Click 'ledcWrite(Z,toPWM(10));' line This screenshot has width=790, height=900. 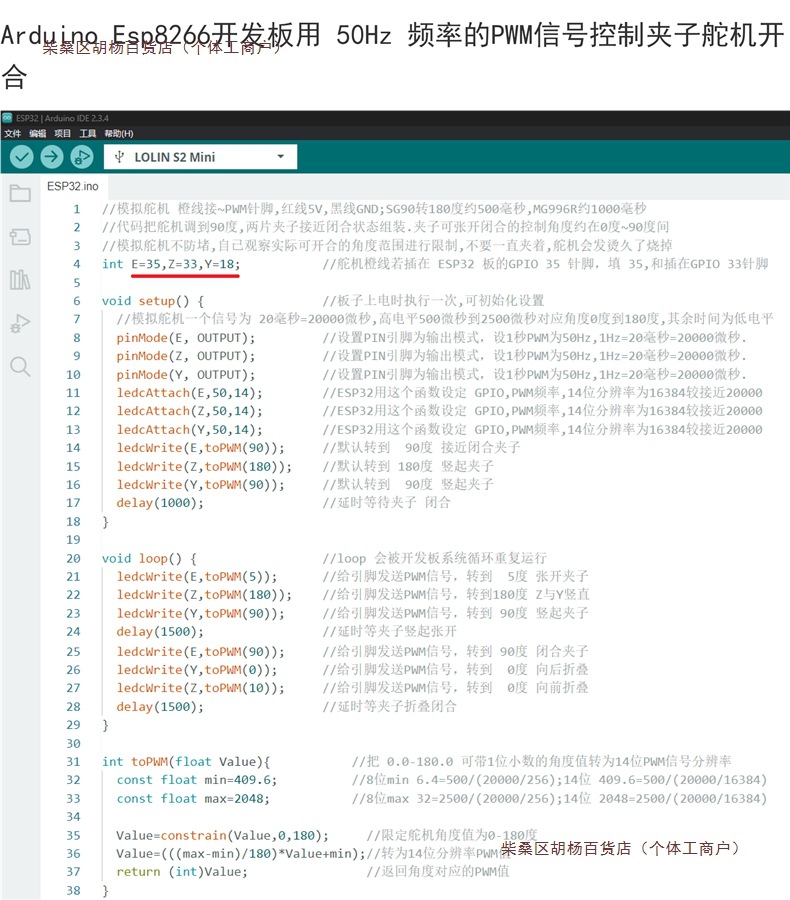(200, 688)
